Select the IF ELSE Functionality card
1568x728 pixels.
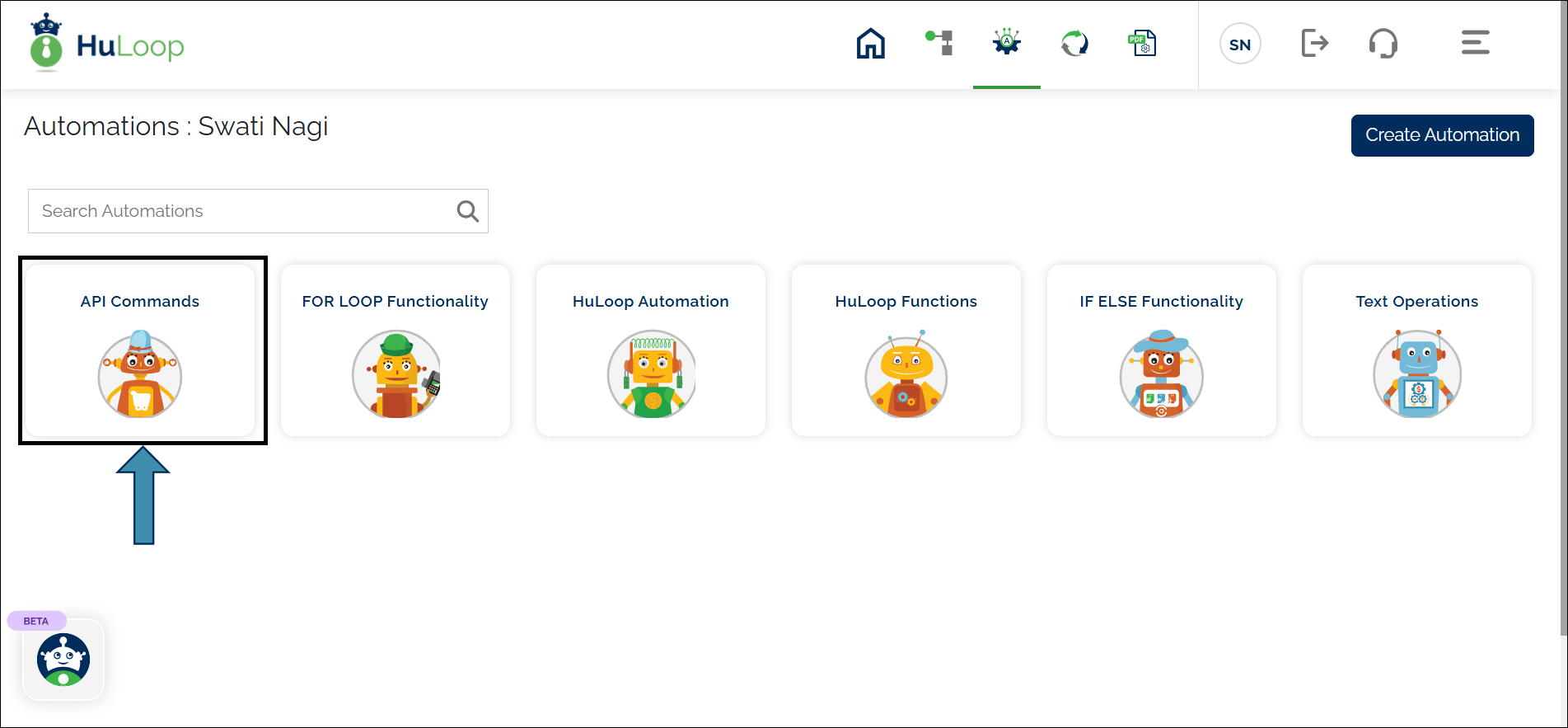tap(1162, 350)
